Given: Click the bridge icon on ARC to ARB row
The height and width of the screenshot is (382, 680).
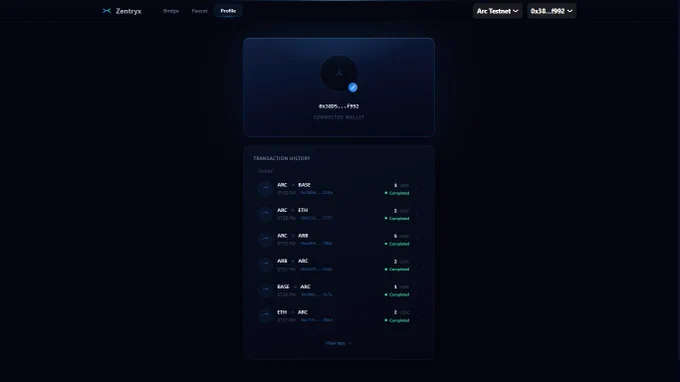Looking at the screenshot, I should point(265,239).
